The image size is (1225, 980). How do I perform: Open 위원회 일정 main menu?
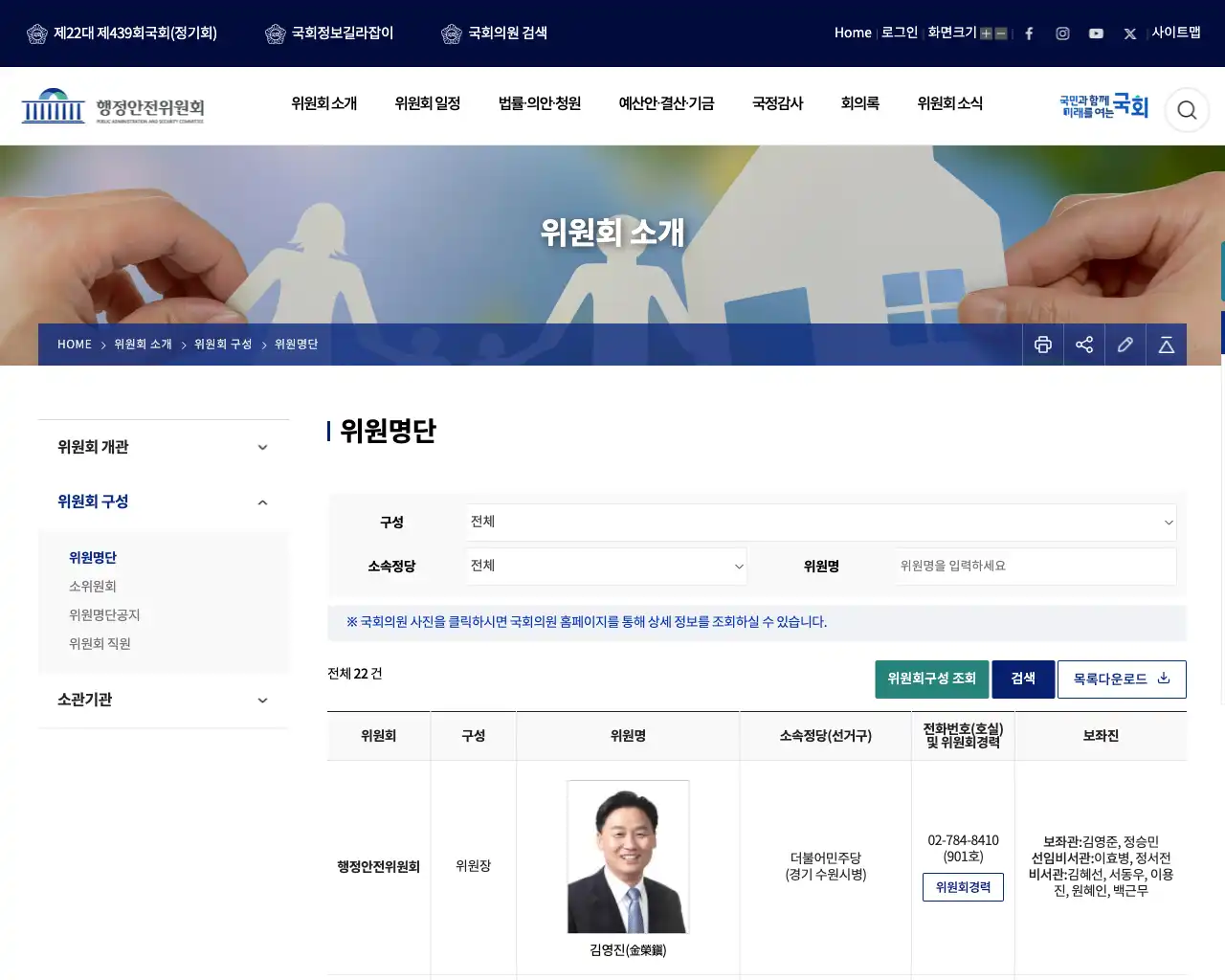tap(428, 103)
